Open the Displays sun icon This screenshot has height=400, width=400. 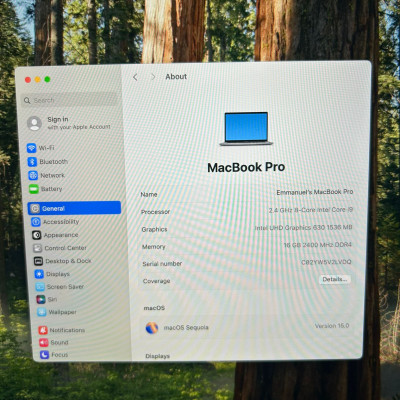(39, 274)
